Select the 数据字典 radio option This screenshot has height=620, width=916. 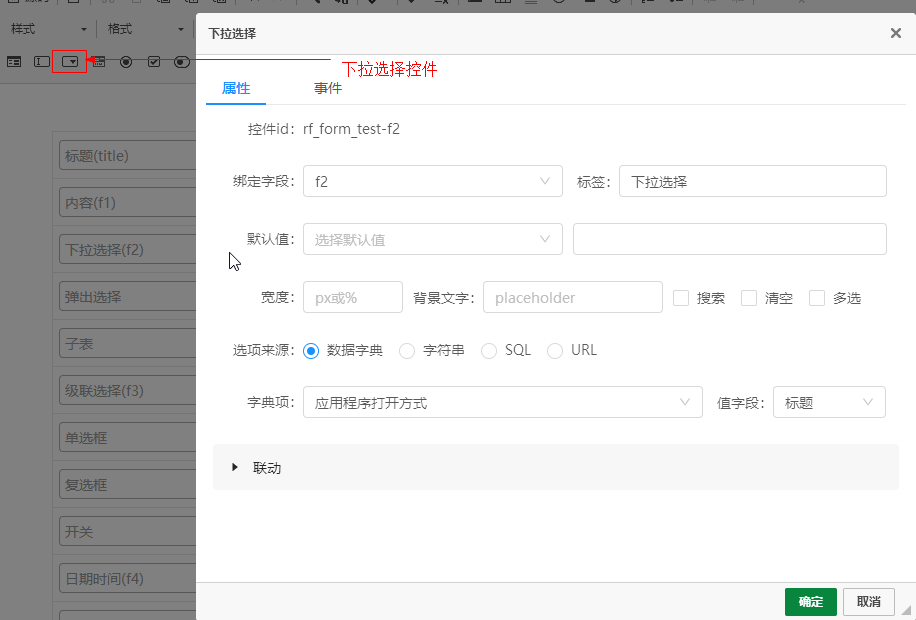coord(311,351)
